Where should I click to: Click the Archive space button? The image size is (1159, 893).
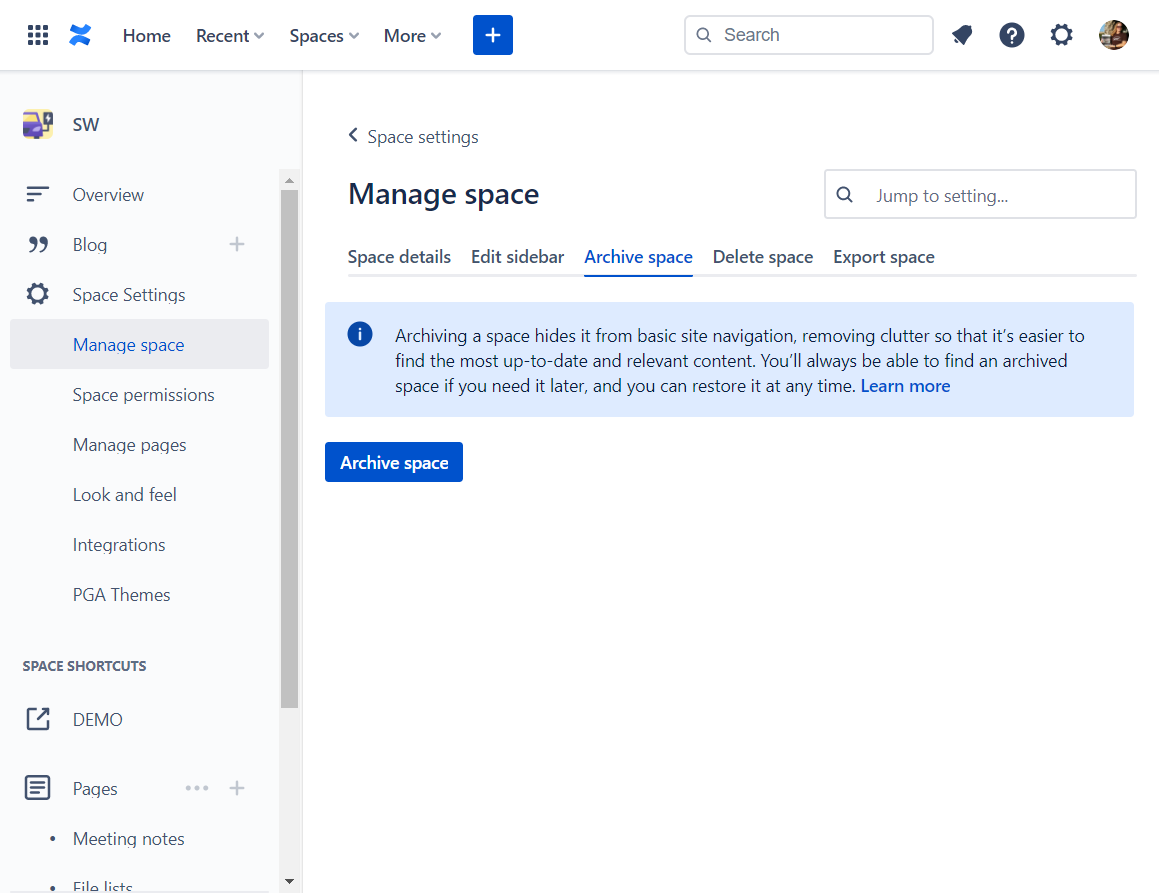point(393,462)
